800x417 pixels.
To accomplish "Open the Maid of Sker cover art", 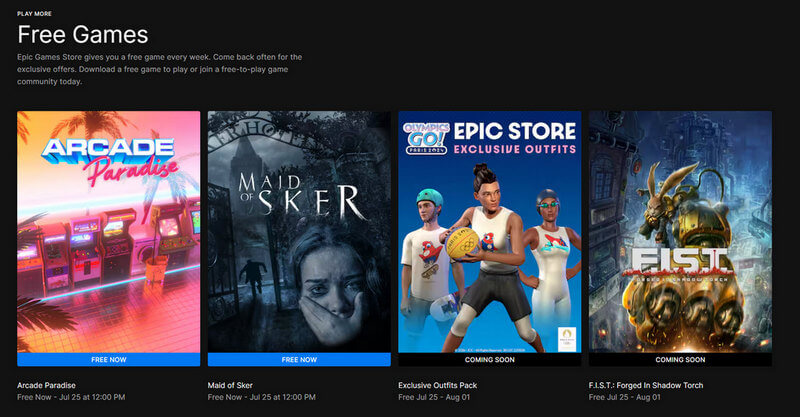I will point(299,232).
